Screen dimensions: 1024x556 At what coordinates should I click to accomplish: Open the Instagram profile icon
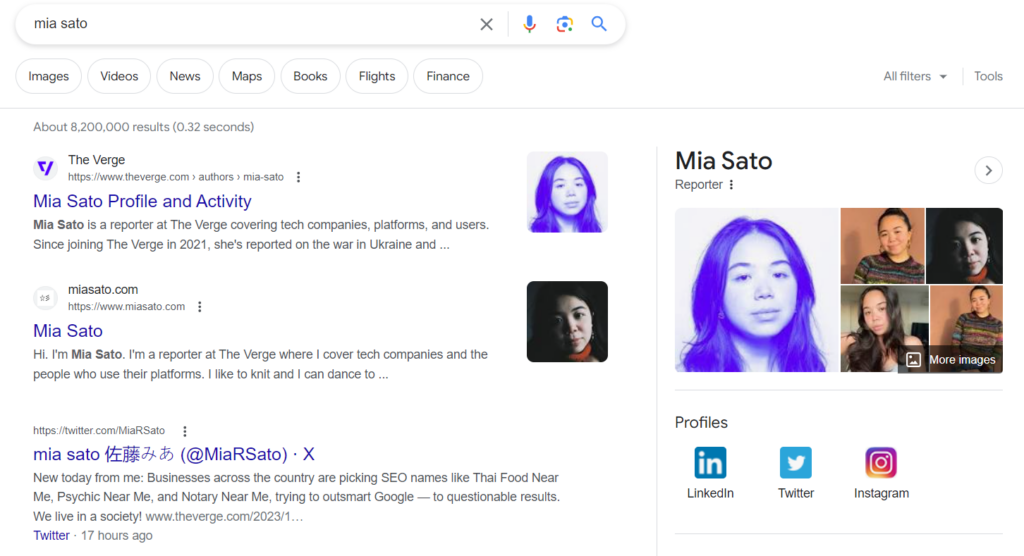coord(881,463)
